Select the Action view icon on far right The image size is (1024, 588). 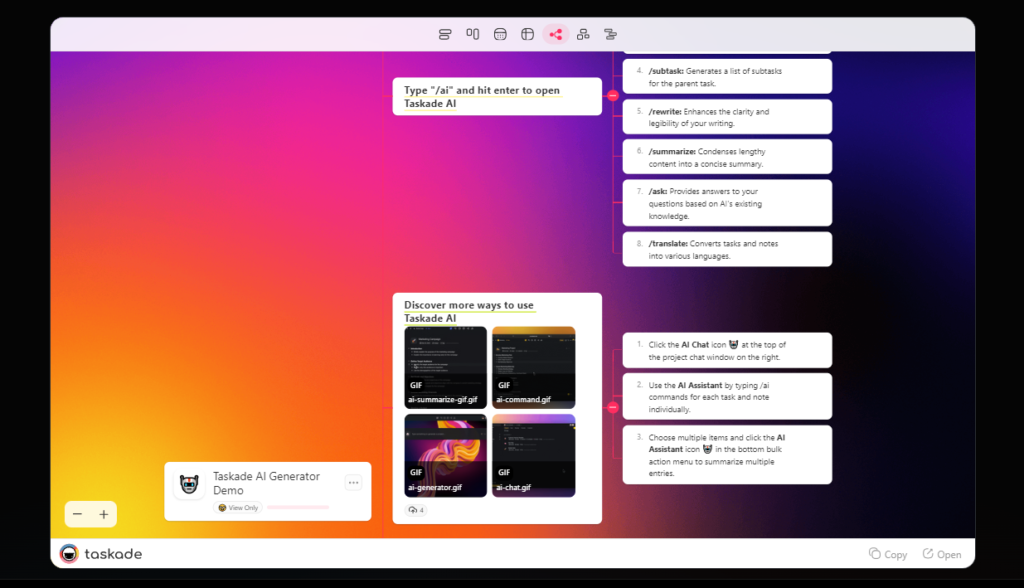[610, 33]
